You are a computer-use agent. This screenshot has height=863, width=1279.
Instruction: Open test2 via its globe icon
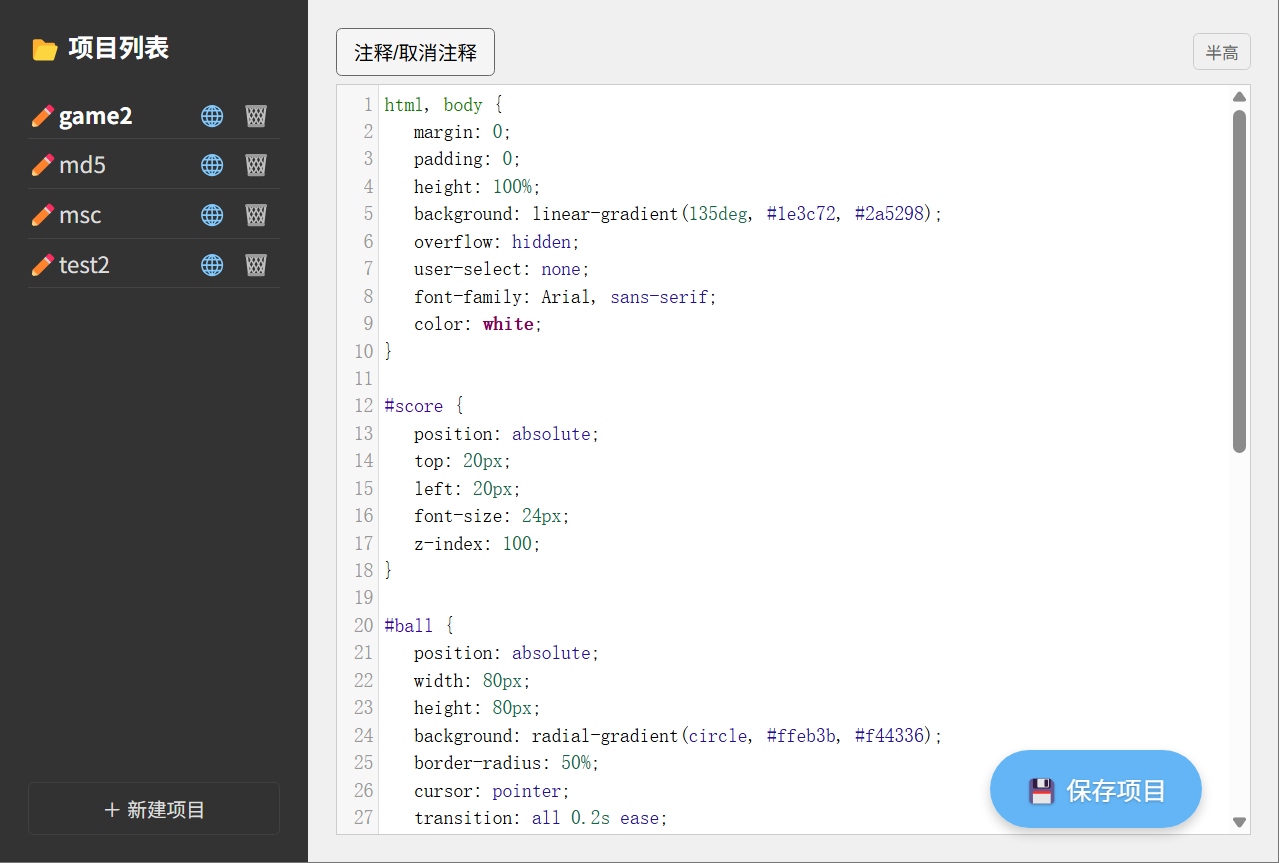tap(212, 265)
